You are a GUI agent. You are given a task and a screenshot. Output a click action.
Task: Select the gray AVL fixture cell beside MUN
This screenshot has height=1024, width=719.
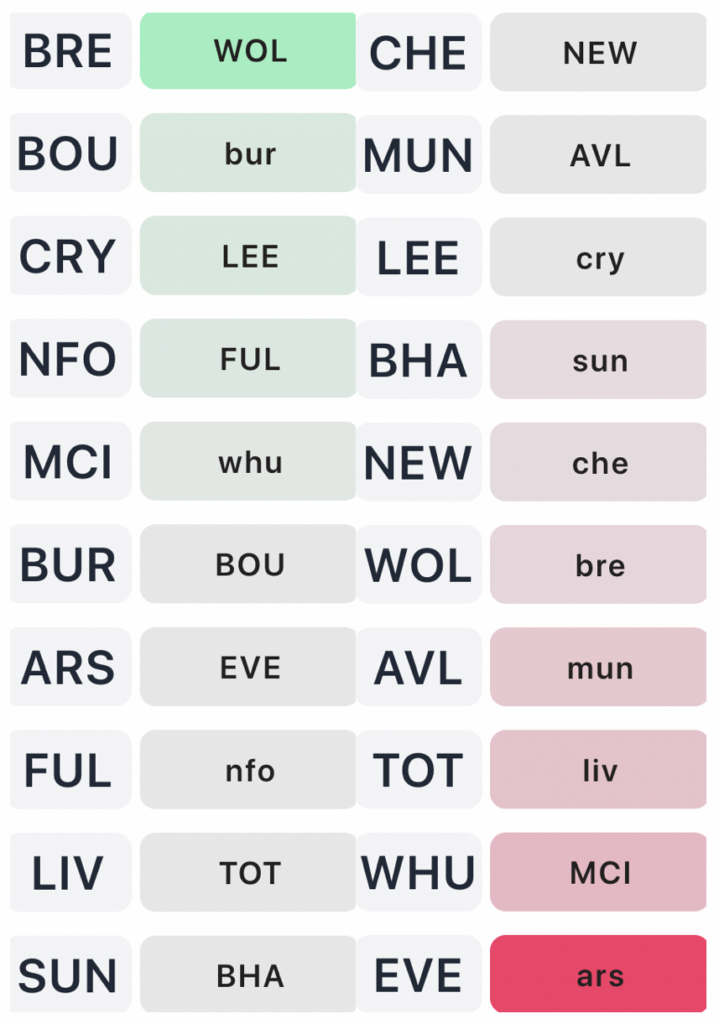[599, 155]
